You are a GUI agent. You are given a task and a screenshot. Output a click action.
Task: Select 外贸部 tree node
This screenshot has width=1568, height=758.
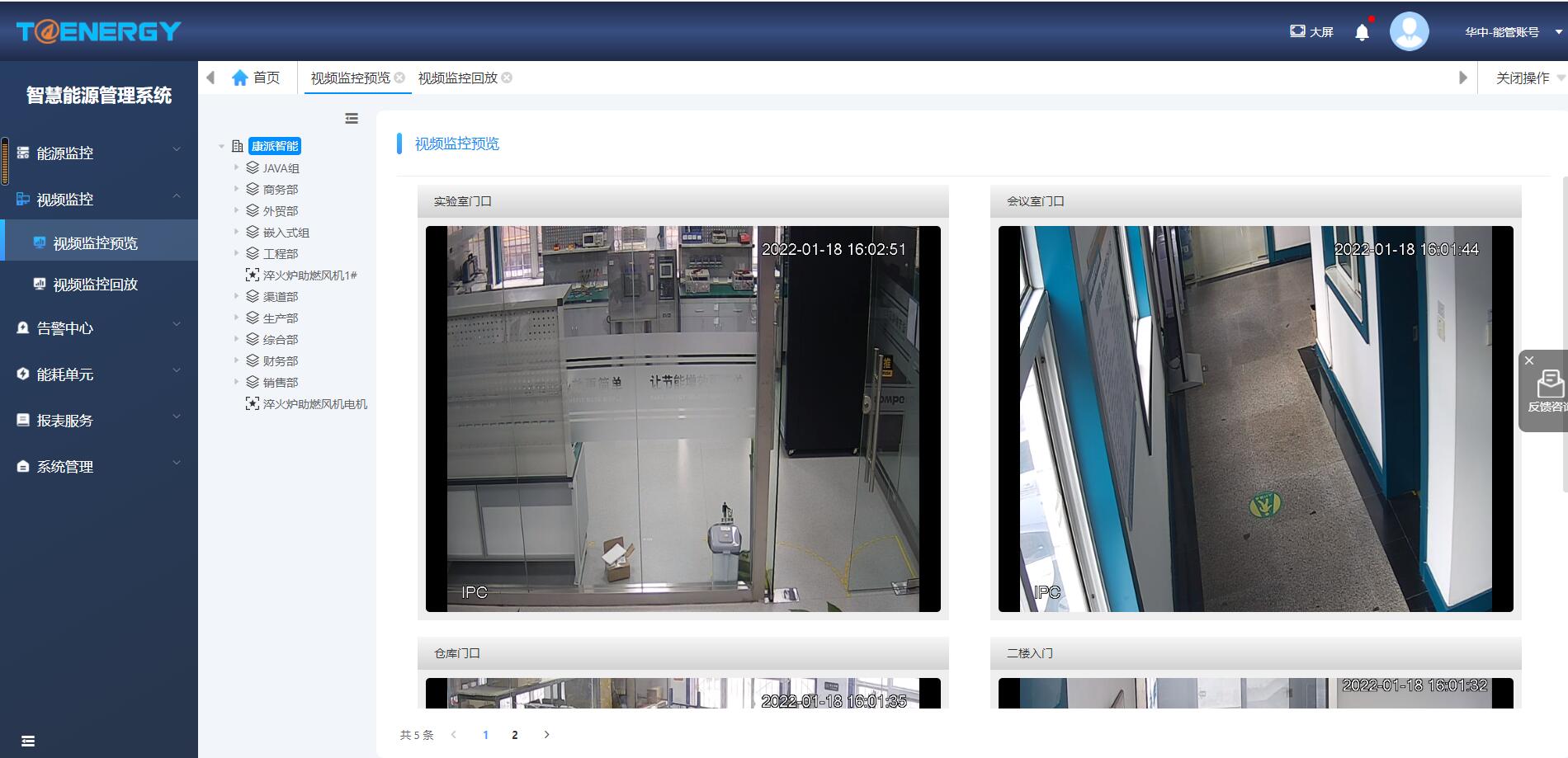(281, 211)
